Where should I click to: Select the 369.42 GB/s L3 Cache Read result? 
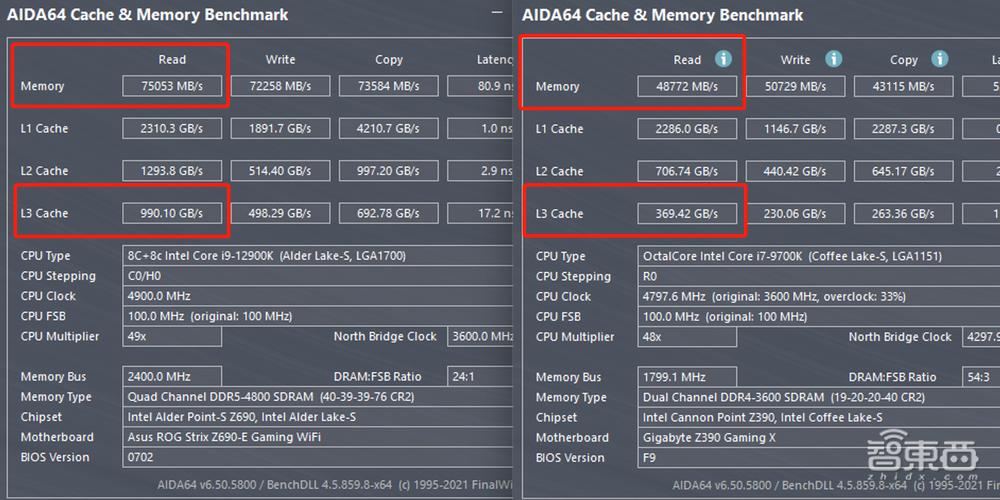[687, 214]
